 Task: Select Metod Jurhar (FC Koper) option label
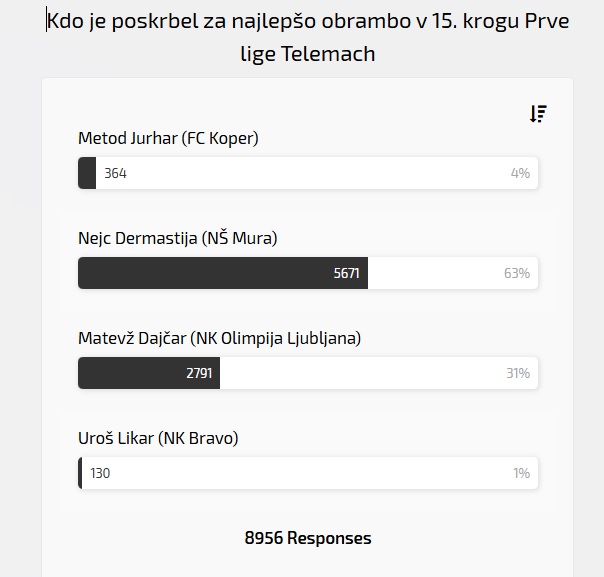(x=168, y=139)
